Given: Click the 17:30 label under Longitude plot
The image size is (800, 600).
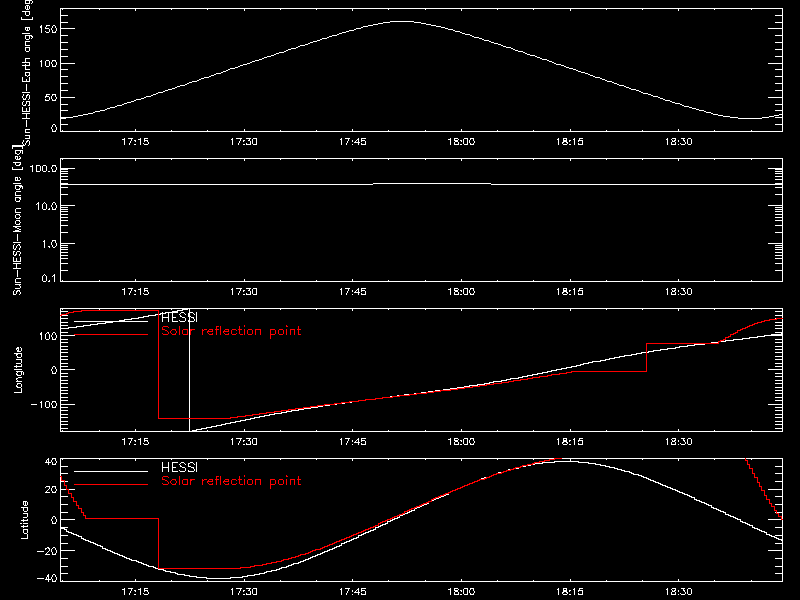Looking at the screenshot, I should click(243, 442).
